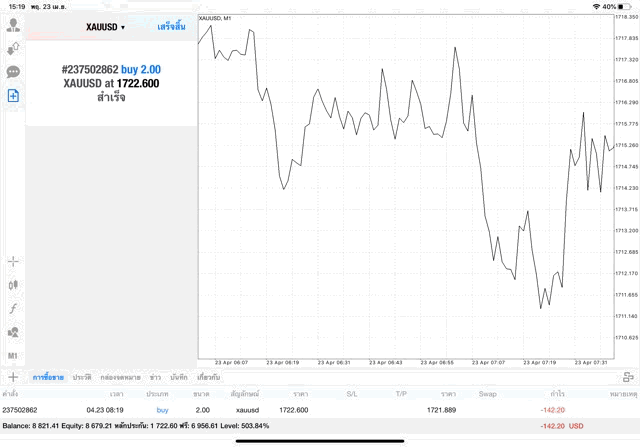Screen dimensions: 640x447
Task: Open the indicators function icon
Action: [13, 308]
